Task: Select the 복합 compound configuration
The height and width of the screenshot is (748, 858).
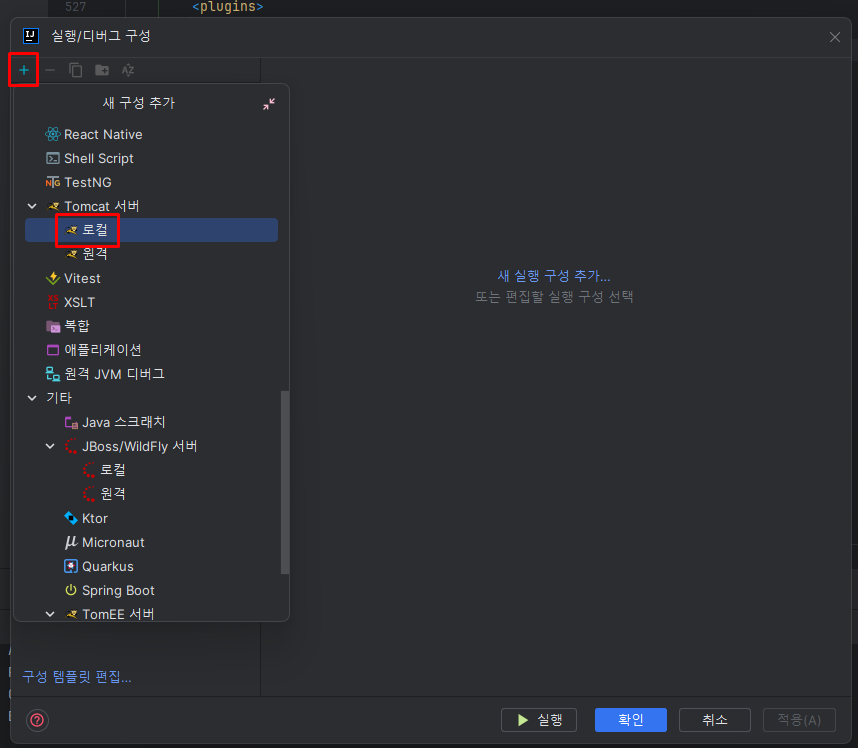Action: 77,326
